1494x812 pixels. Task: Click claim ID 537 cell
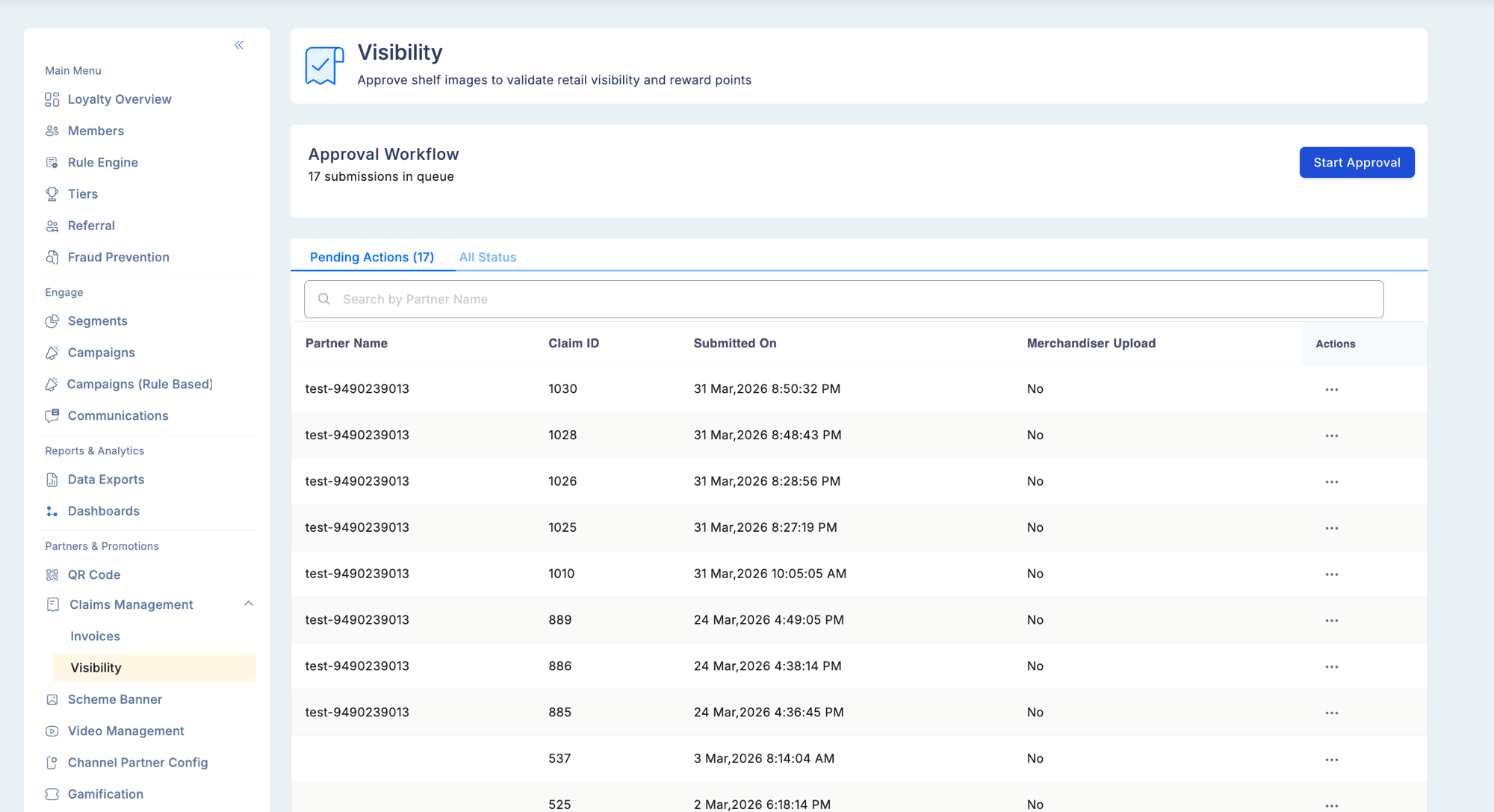560,758
